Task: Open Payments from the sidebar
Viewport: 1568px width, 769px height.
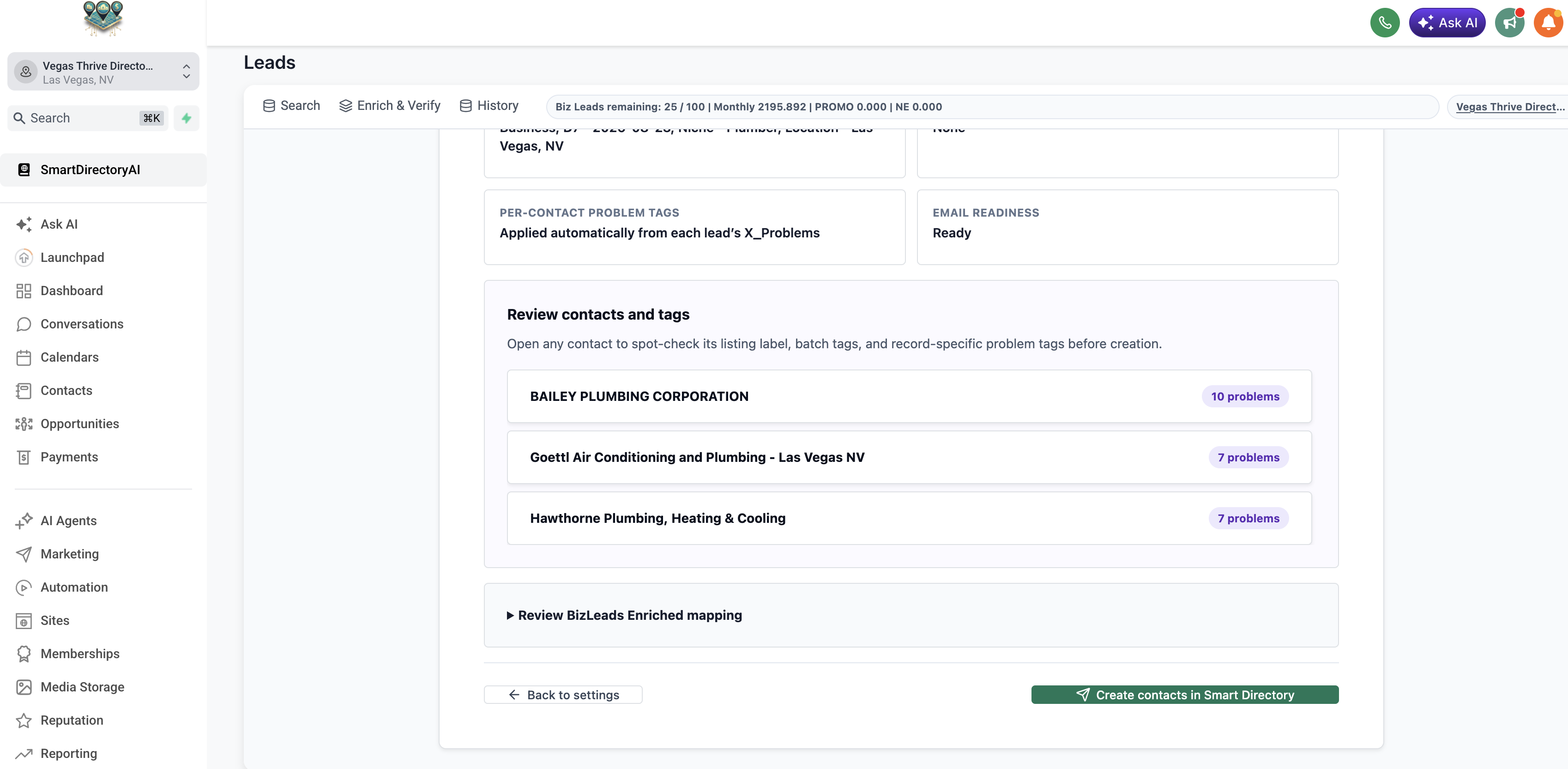Action: point(69,457)
